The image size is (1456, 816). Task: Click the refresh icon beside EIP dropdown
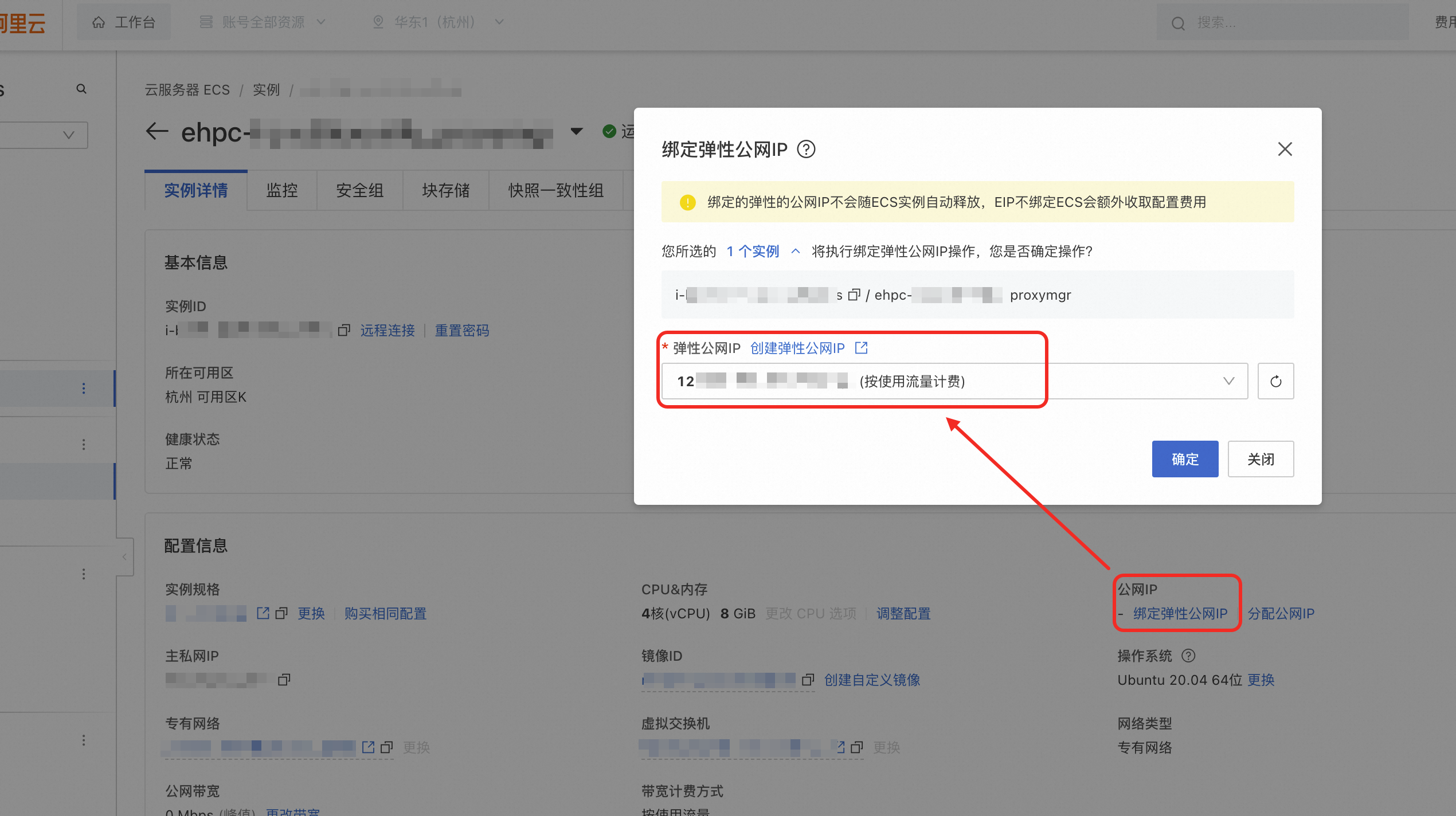click(x=1275, y=381)
